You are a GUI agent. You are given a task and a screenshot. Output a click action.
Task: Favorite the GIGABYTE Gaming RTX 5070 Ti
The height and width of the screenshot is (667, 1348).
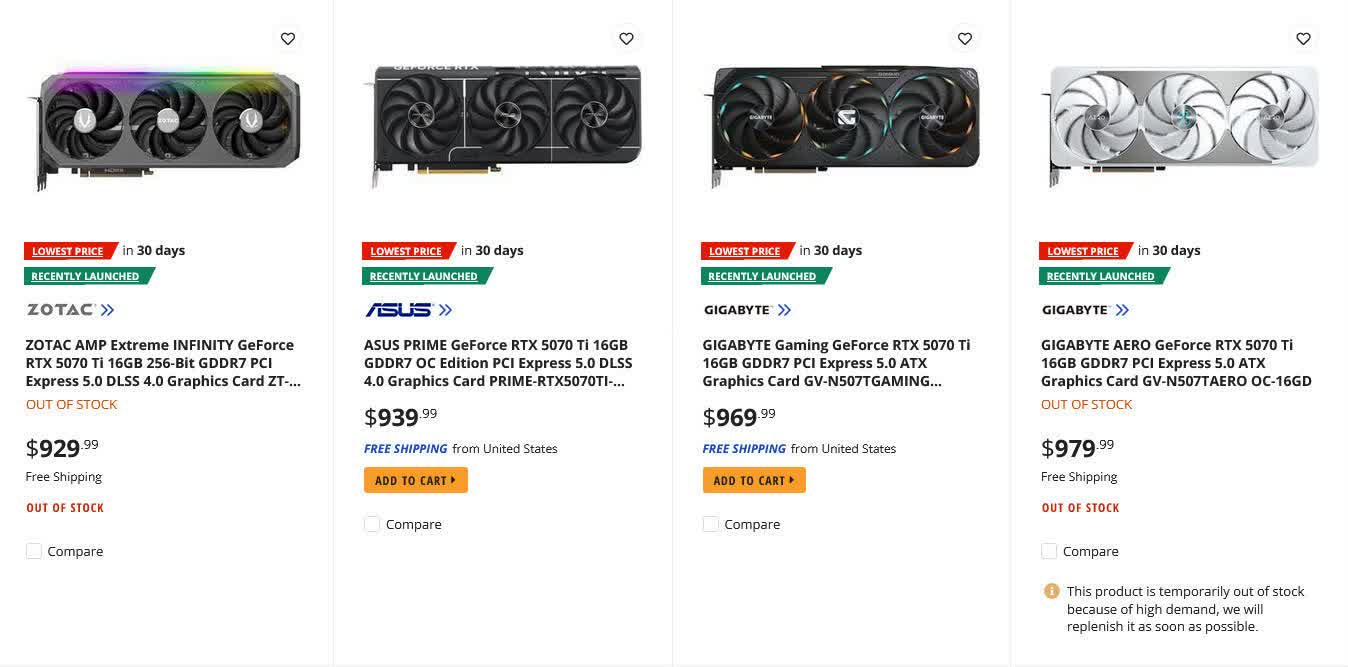click(965, 38)
